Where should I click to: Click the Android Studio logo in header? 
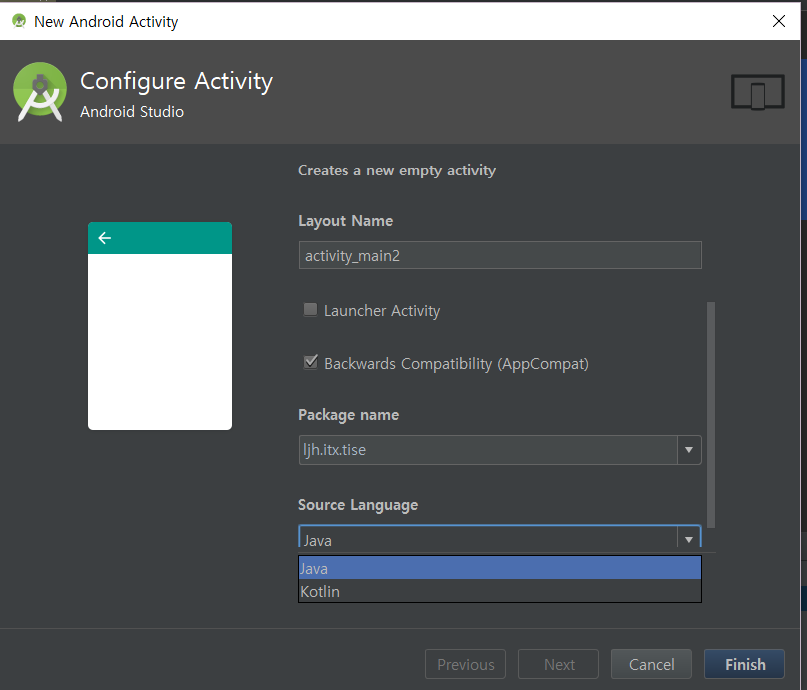tap(40, 92)
